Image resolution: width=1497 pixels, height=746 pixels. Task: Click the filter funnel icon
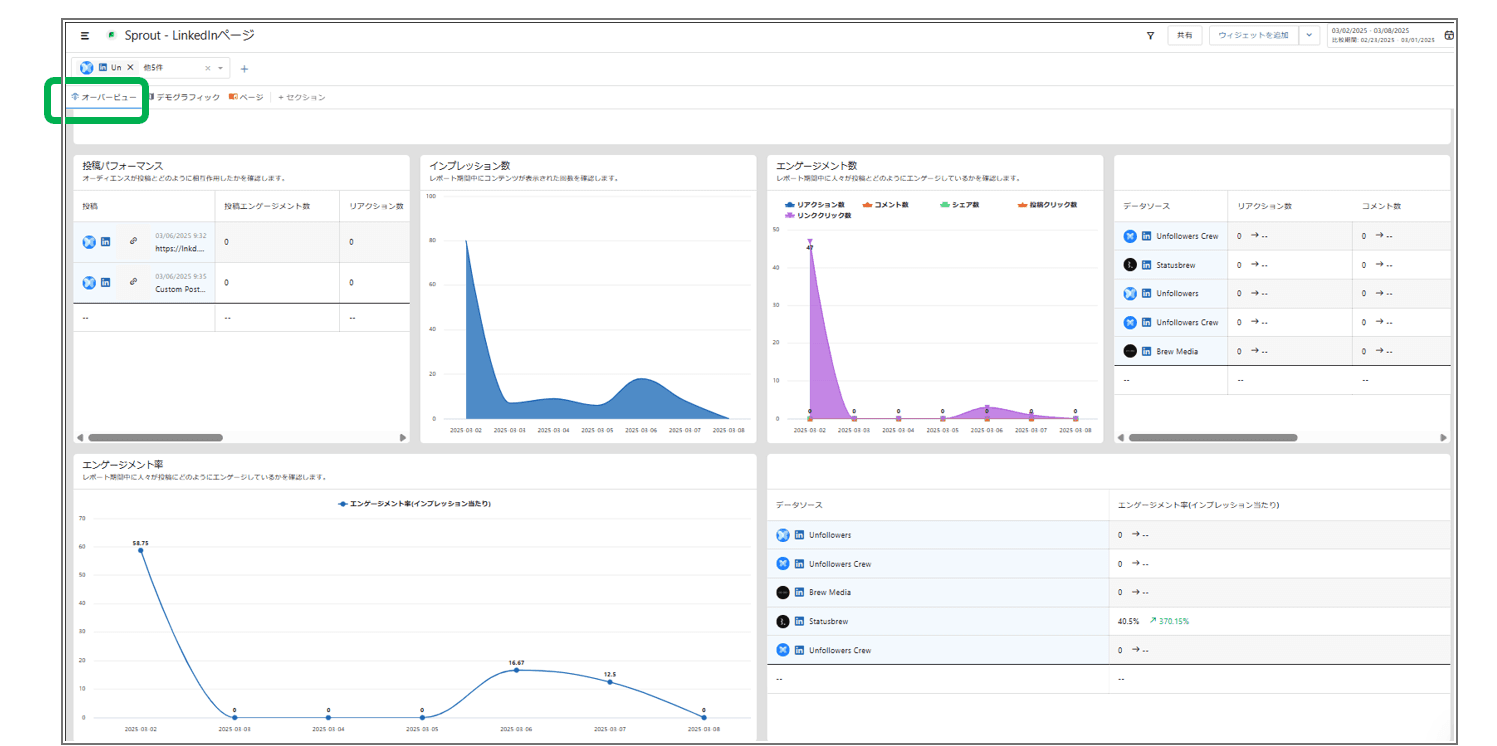point(1150,36)
